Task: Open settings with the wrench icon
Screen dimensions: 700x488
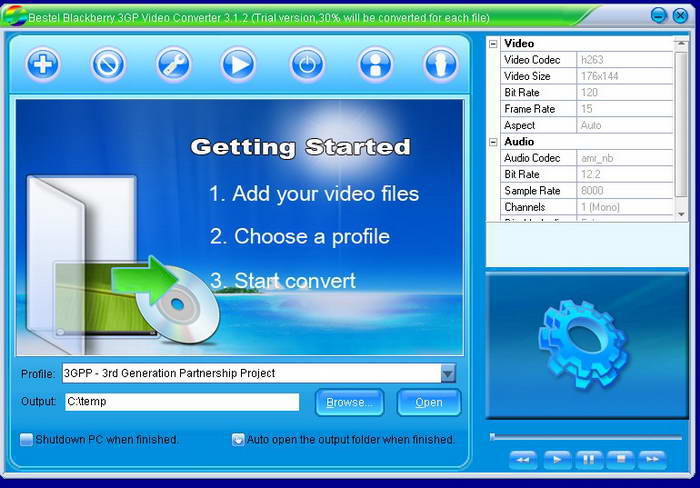Action: coord(174,64)
